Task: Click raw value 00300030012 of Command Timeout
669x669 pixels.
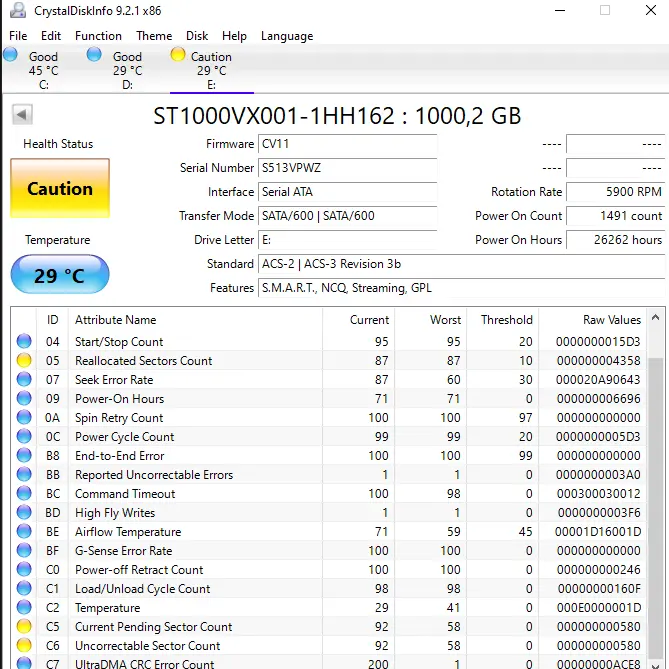Action: pyautogui.click(x=598, y=493)
